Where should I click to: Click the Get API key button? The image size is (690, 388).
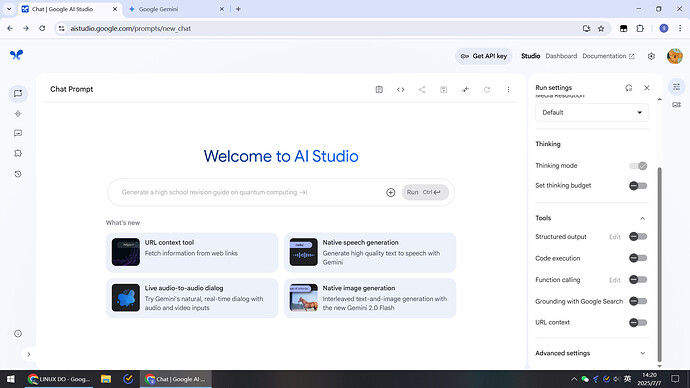pos(483,56)
